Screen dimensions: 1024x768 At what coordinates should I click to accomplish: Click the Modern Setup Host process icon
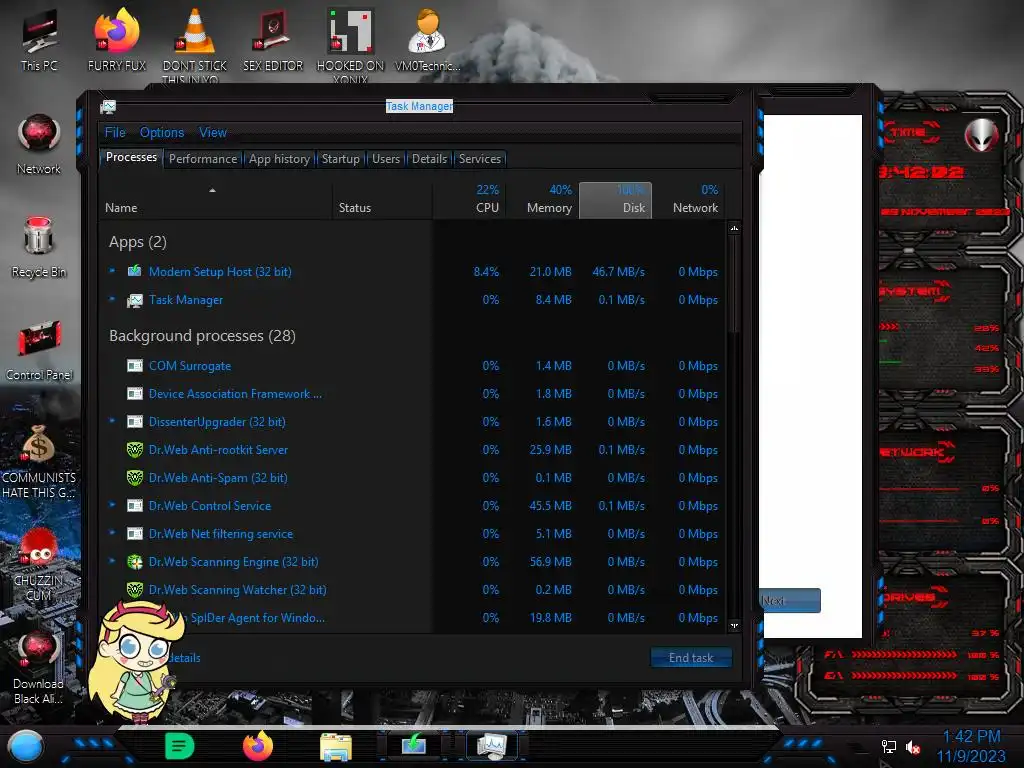point(135,271)
